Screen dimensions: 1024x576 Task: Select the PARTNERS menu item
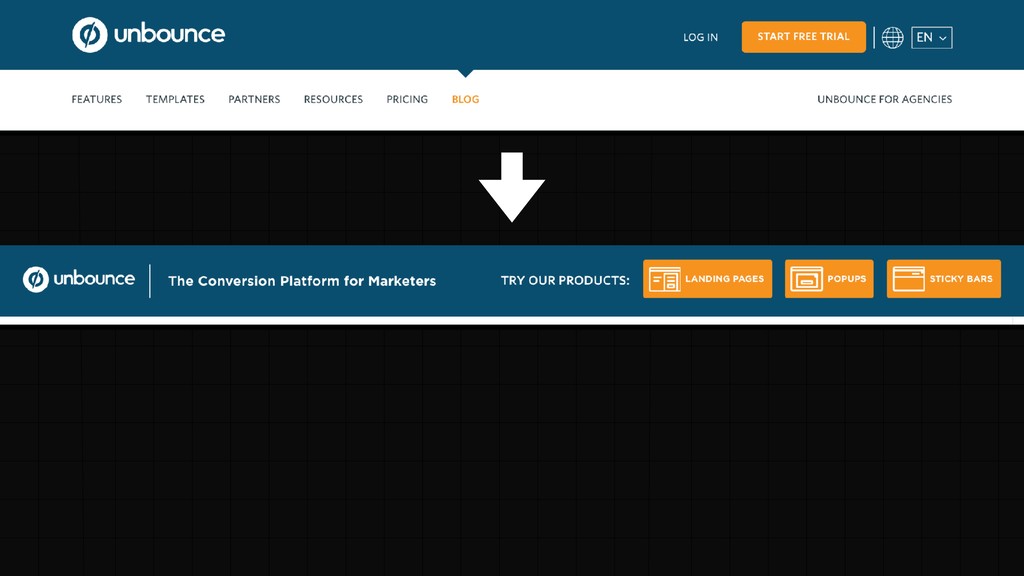[x=254, y=99]
